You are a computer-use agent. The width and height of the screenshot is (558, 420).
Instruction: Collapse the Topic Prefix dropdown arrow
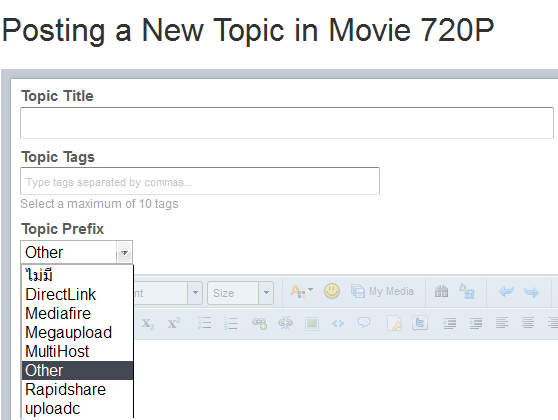(x=124, y=253)
